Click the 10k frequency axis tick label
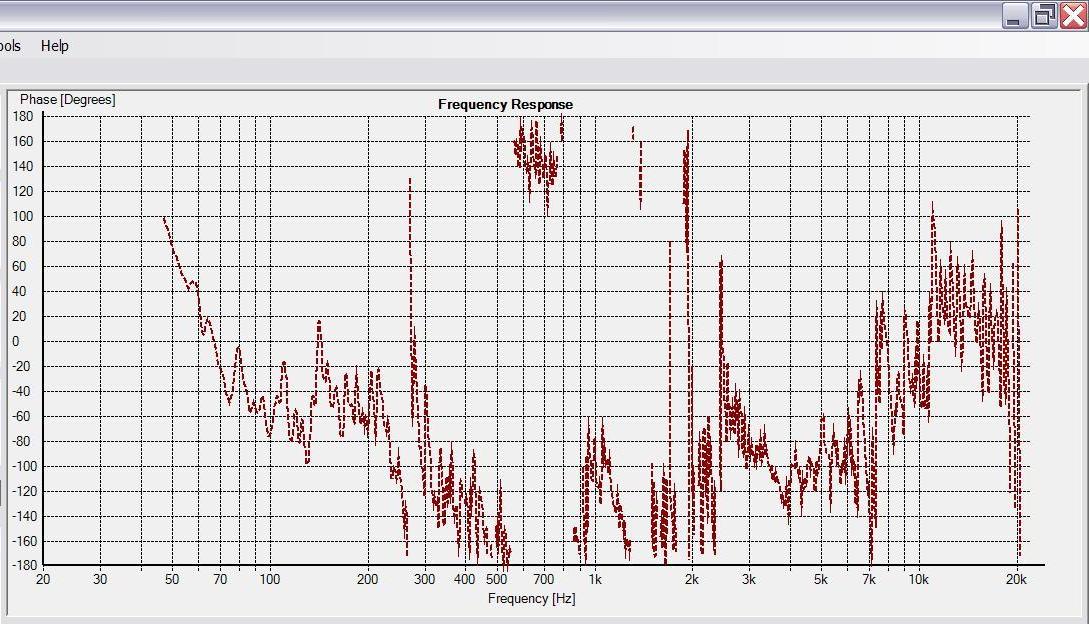The image size is (1089, 624). [x=918, y=579]
